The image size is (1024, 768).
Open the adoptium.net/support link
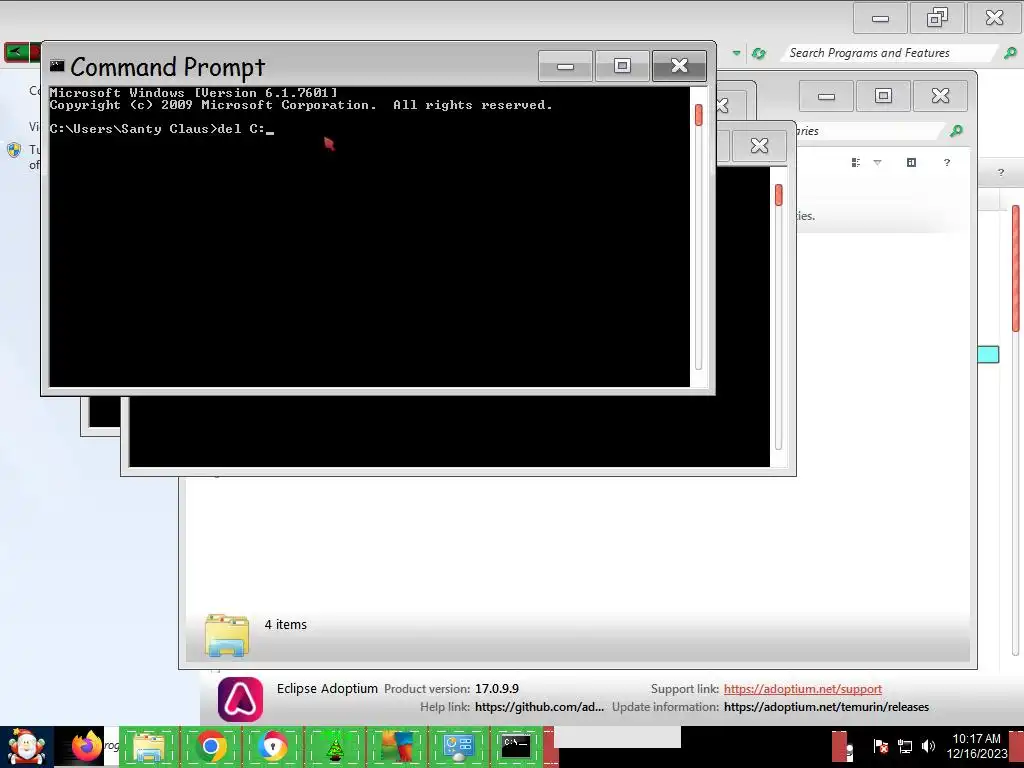pyautogui.click(x=803, y=689)
